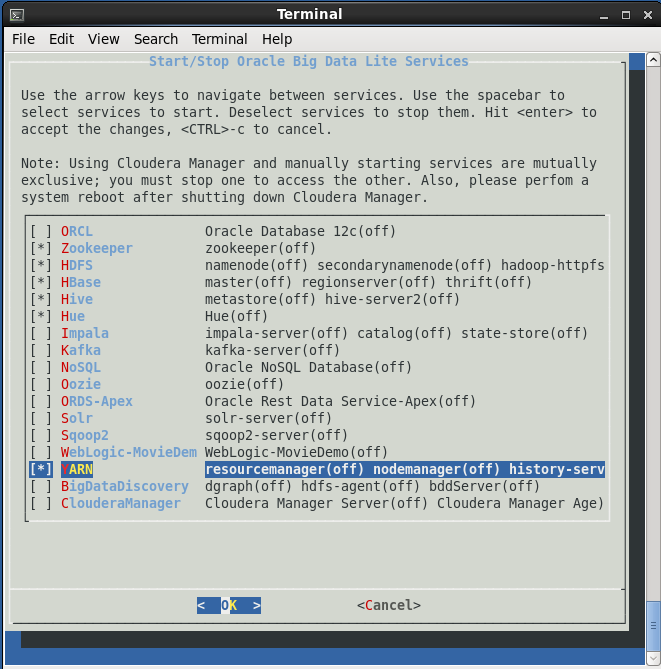Click the scrollbar down arrow
Viewport: 661px width, 669px height.
tap(653, 658)
